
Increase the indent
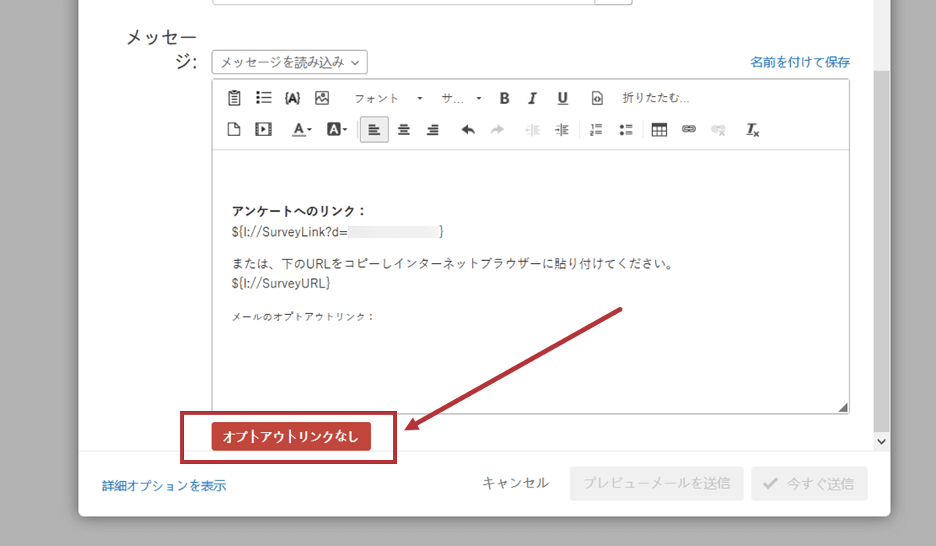(562, 129)
